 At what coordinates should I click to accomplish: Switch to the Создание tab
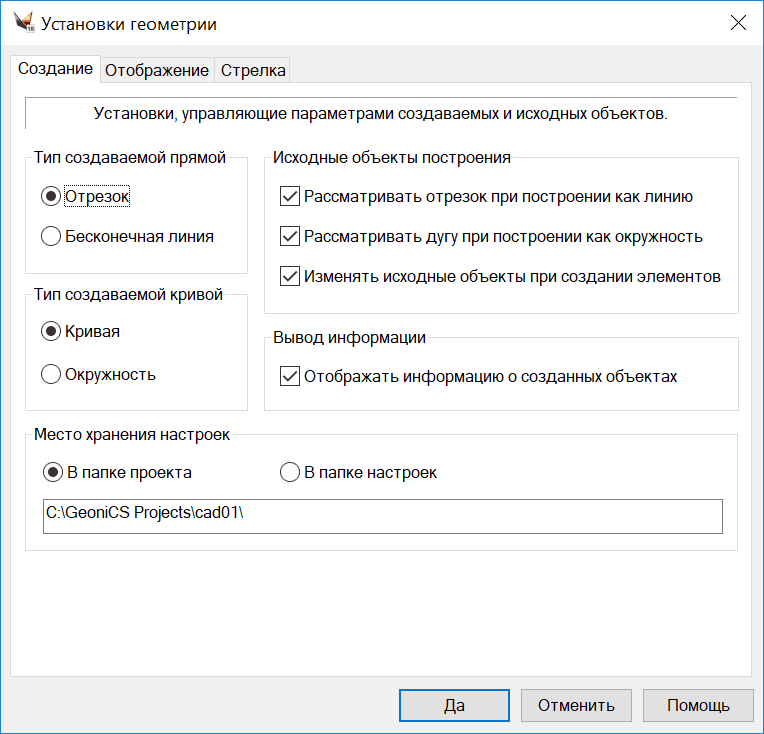pyautogui.click(x=56, y=69)
